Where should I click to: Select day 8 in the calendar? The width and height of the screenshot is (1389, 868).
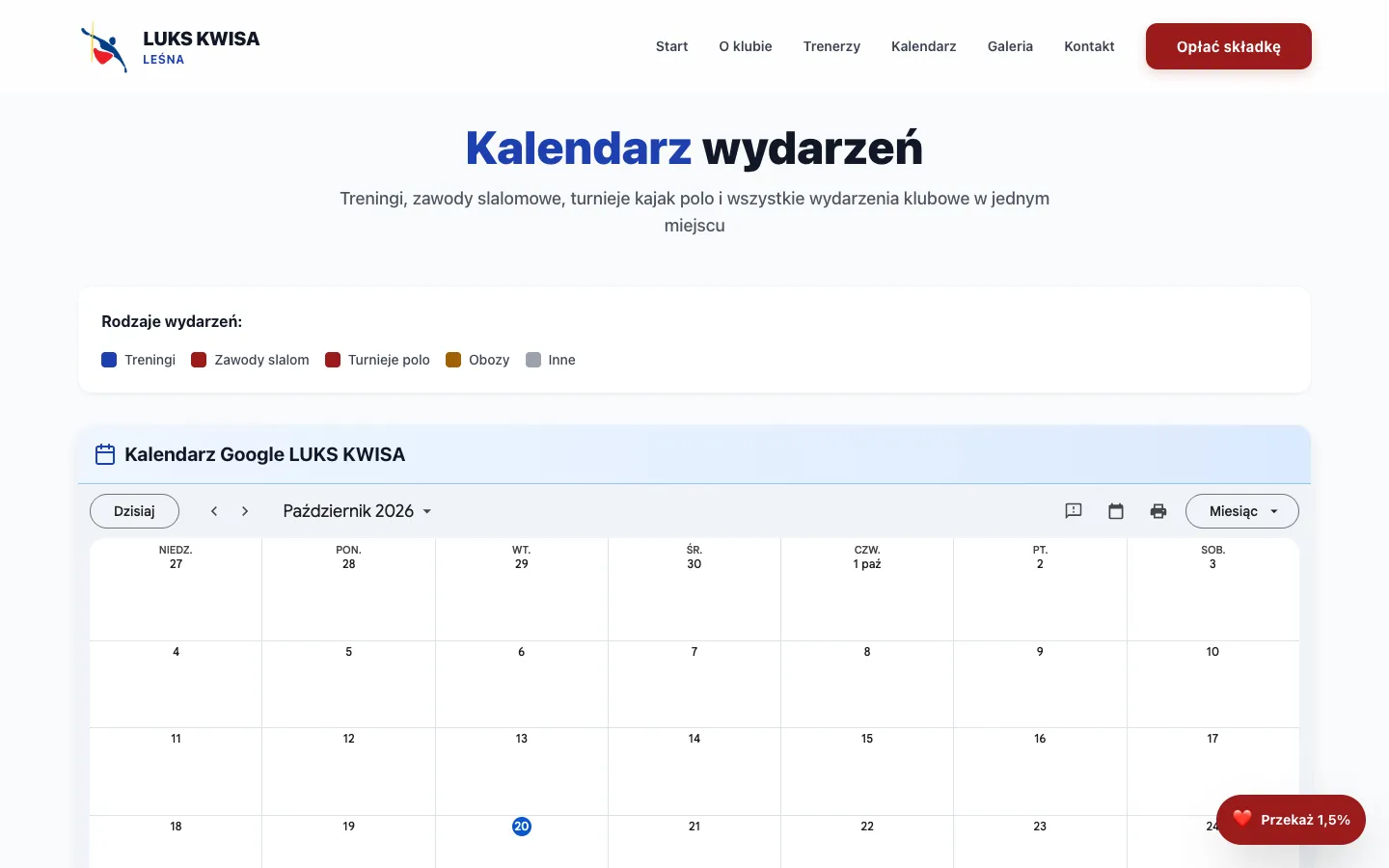tap(867, 652)
